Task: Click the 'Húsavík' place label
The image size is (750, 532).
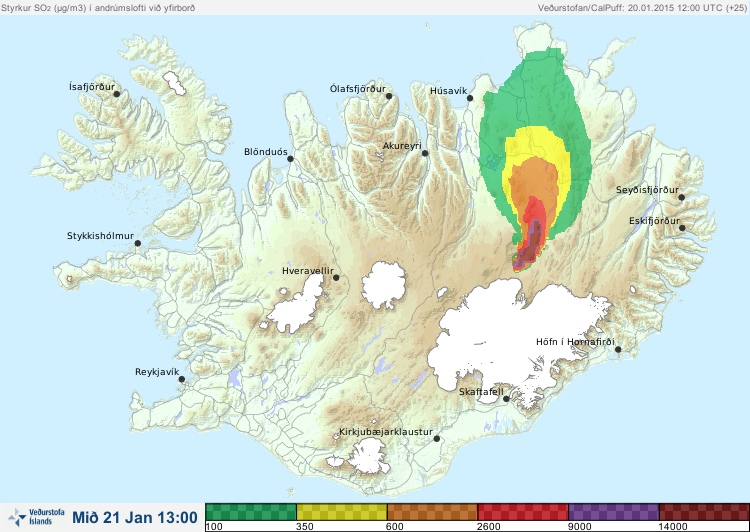Action: [x=449, y=90]
